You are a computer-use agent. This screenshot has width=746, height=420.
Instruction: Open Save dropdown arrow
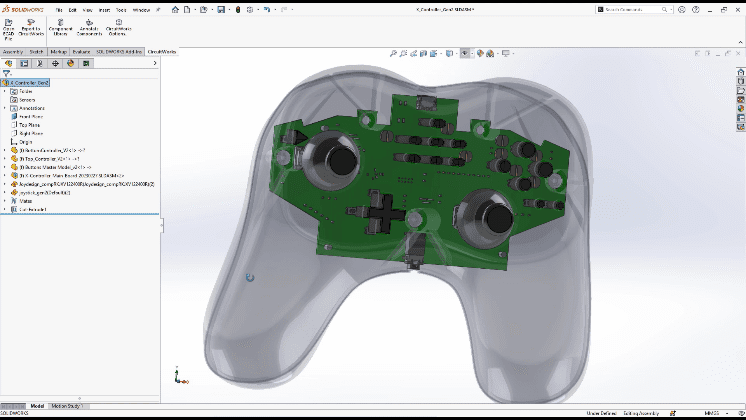pos(228,10)
